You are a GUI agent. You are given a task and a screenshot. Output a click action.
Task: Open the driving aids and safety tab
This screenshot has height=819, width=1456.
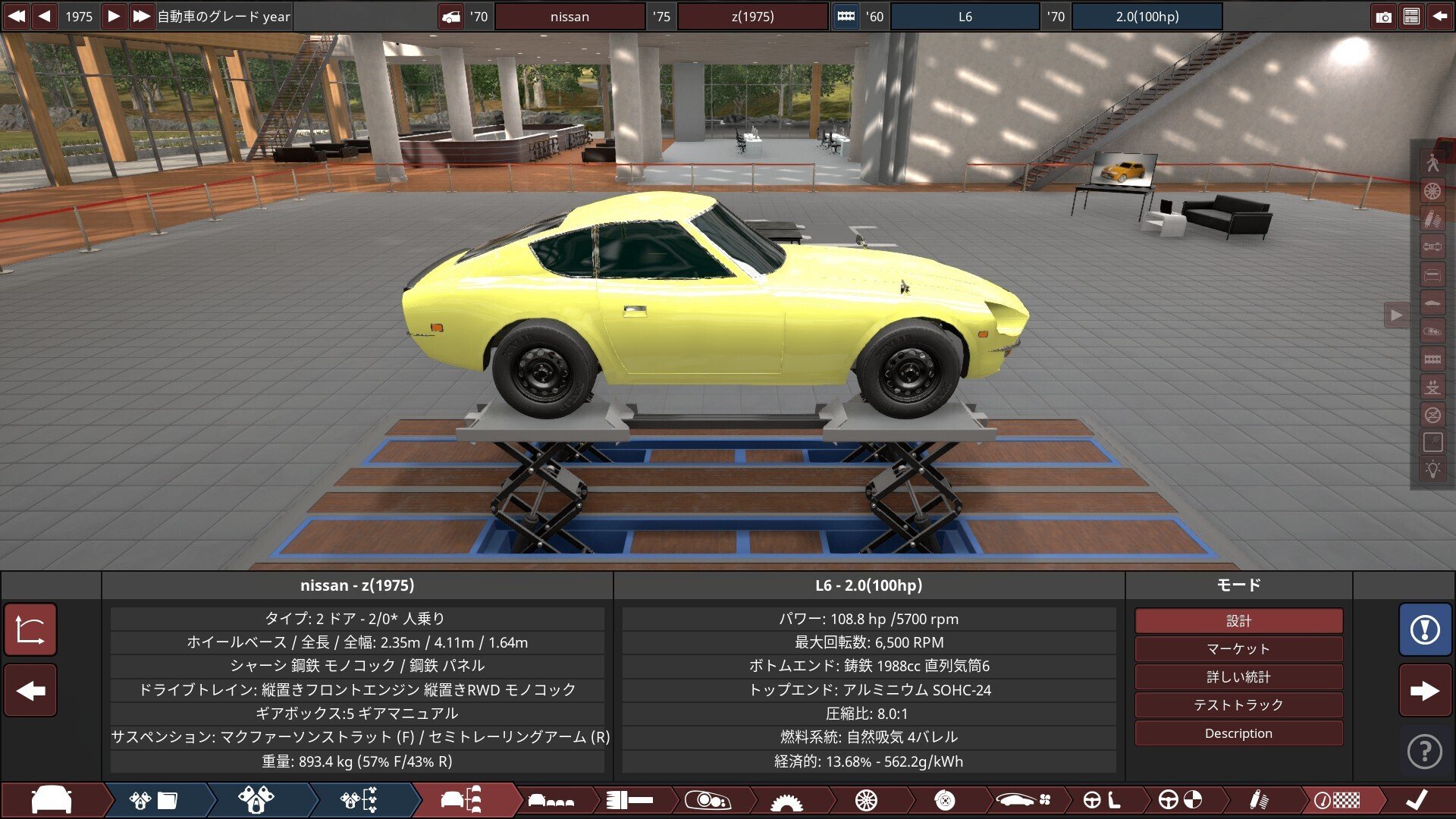[x=1181, y=800]
